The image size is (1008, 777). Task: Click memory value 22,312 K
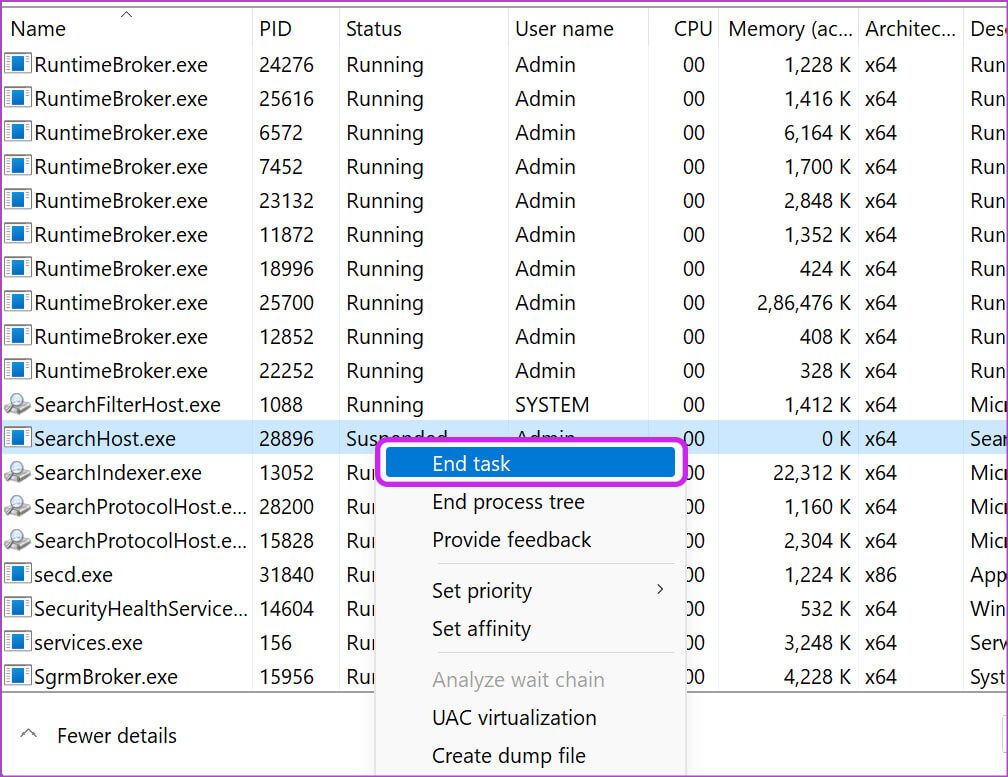click(x=811, y=473)
